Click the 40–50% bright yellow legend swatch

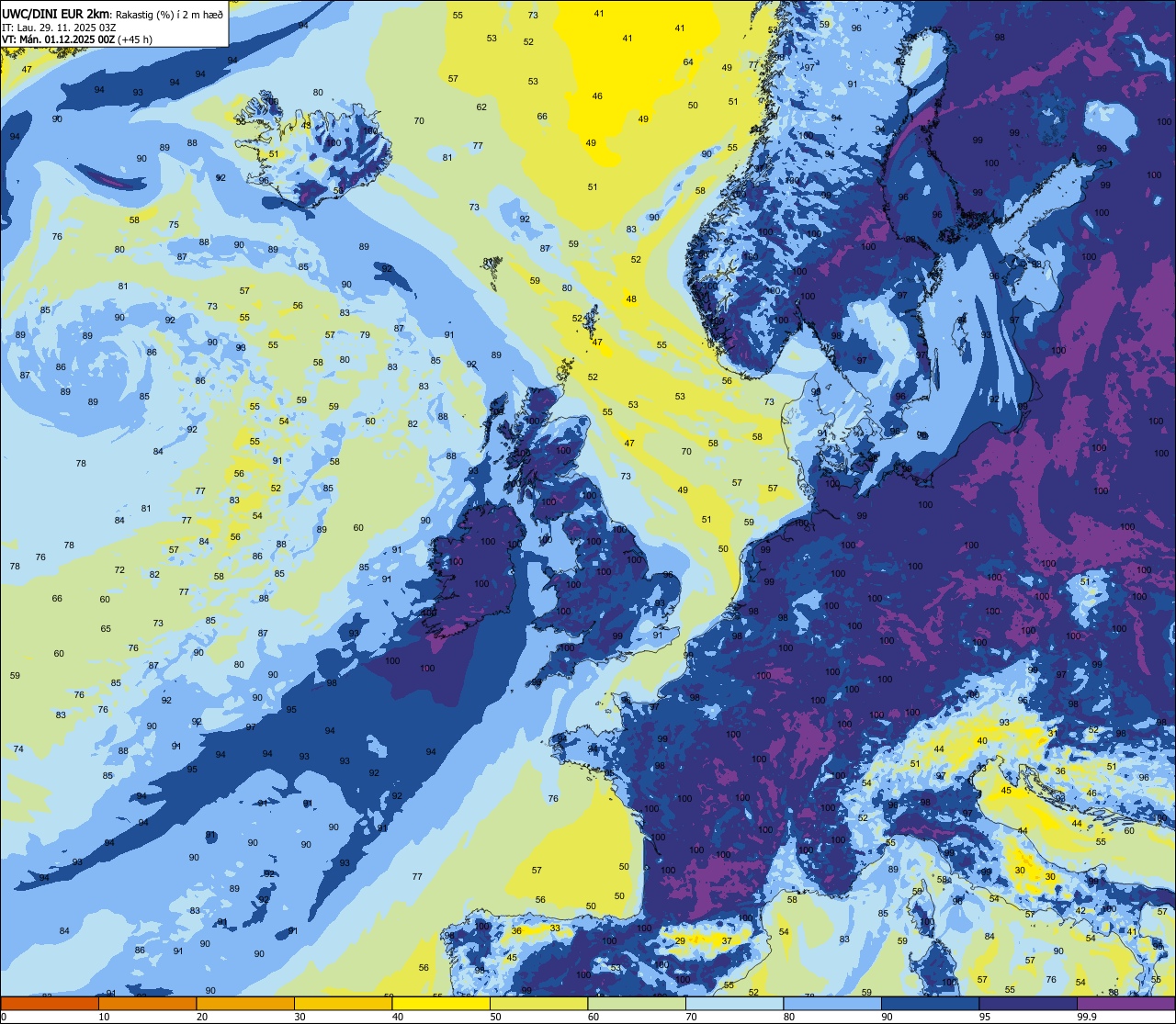[441, 1003]
